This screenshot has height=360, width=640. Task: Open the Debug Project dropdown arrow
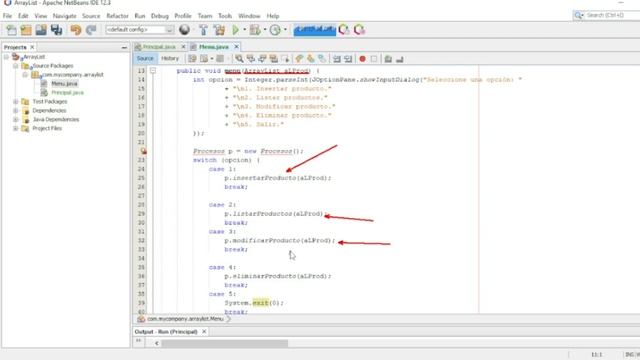click(264, 30)
